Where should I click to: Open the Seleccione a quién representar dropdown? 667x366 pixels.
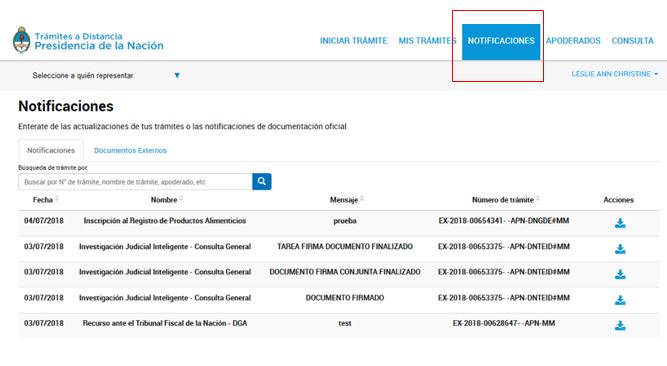point(106,75)
